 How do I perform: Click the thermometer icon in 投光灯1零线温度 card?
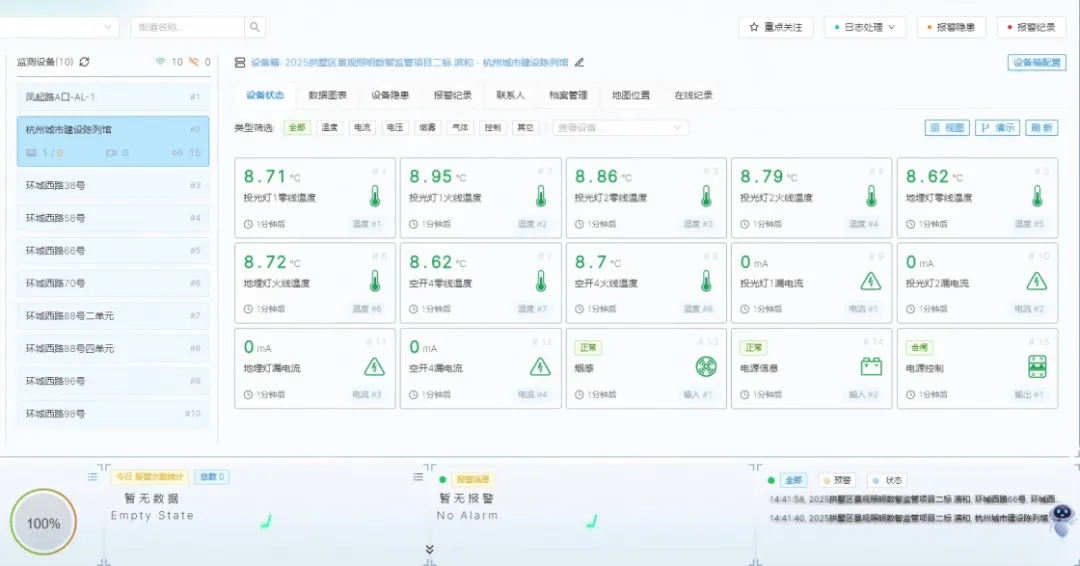(375, 196)
